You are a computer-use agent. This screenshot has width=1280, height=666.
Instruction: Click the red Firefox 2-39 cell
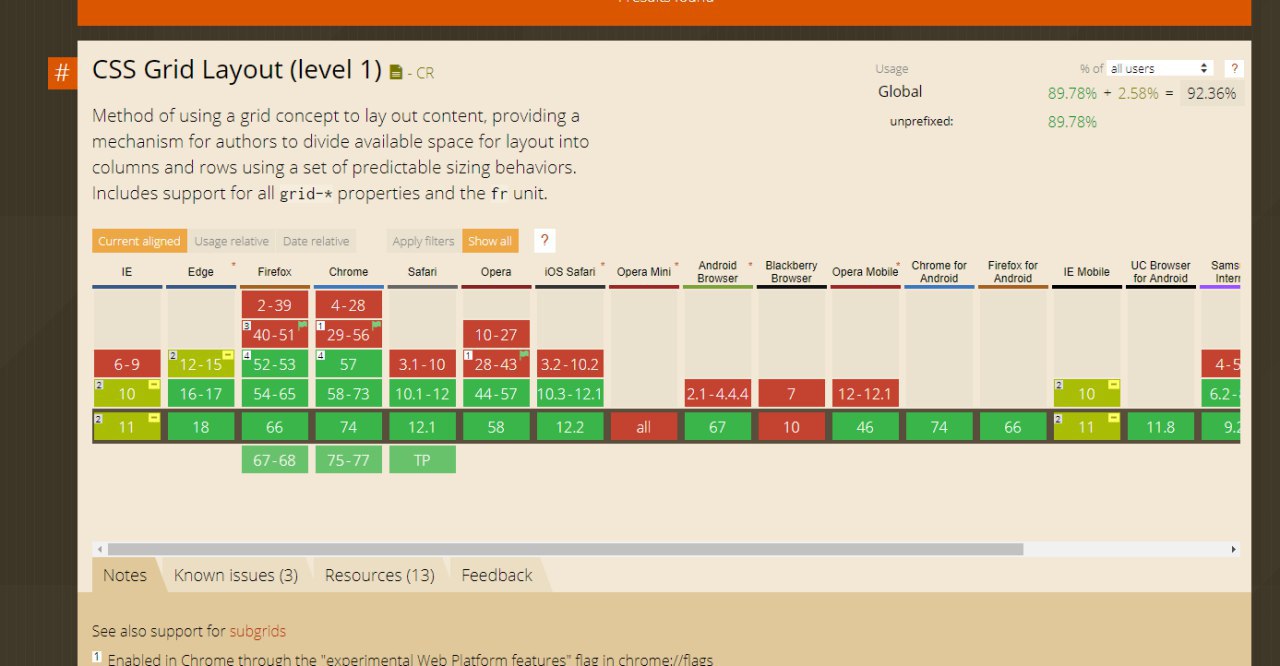(x=274, y=305)
